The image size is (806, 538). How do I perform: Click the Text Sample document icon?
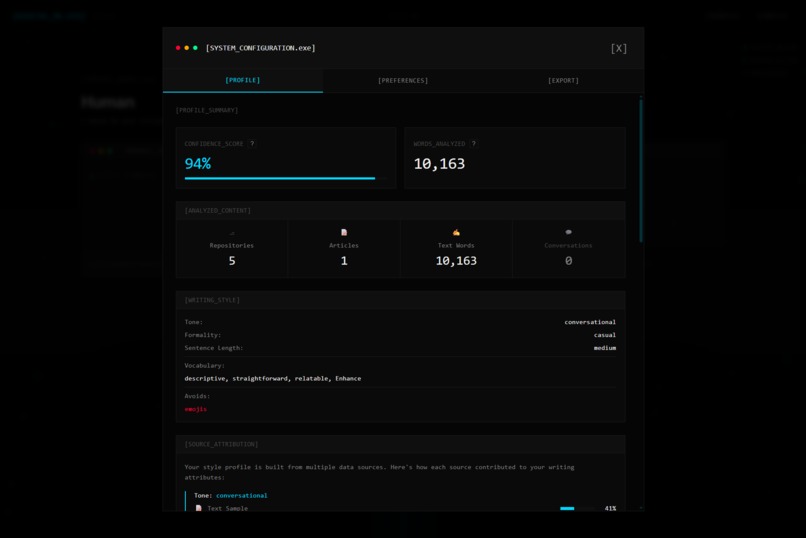(198, 508)
